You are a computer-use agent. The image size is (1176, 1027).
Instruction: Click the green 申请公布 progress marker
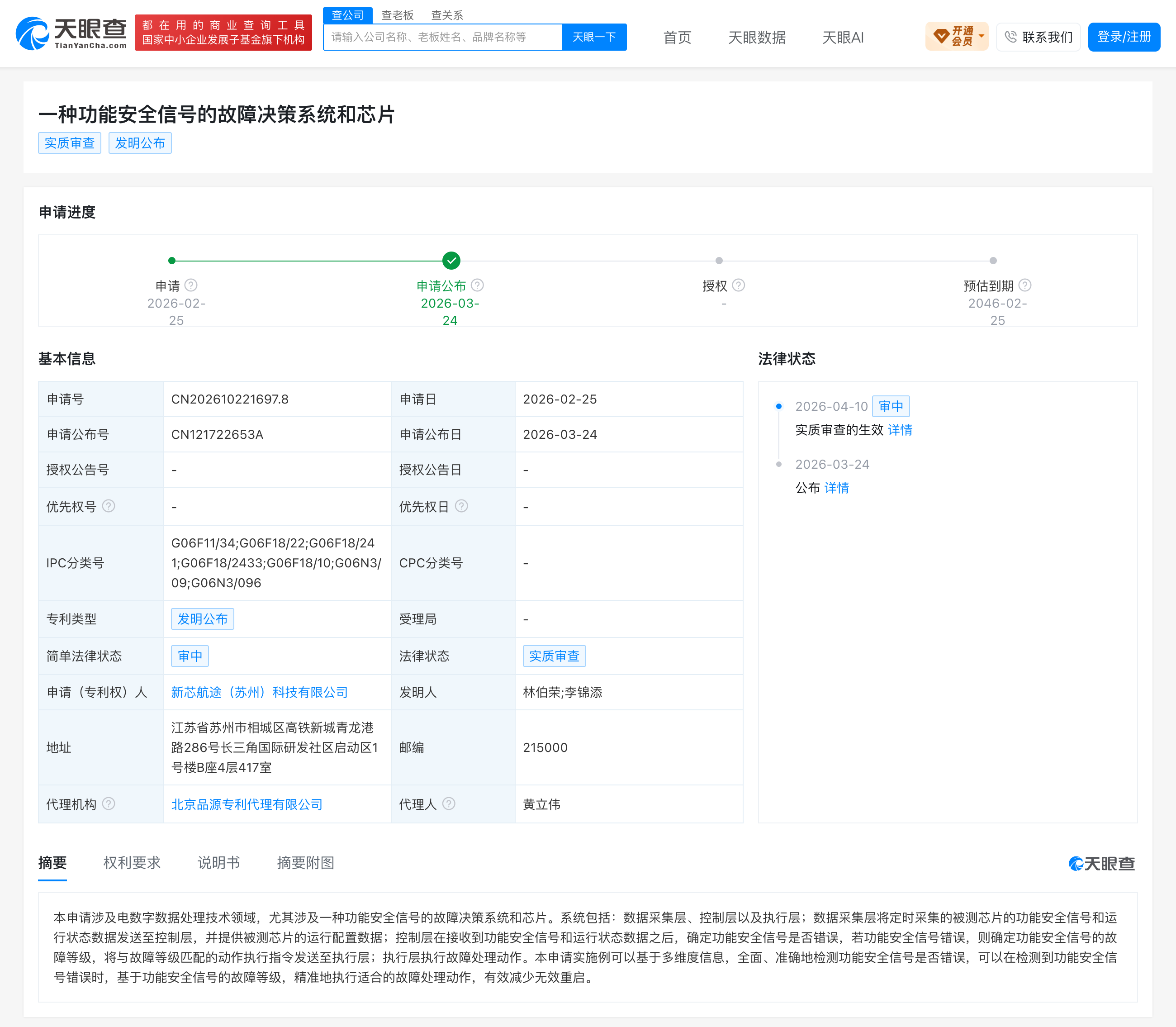(x=451, y=261)
